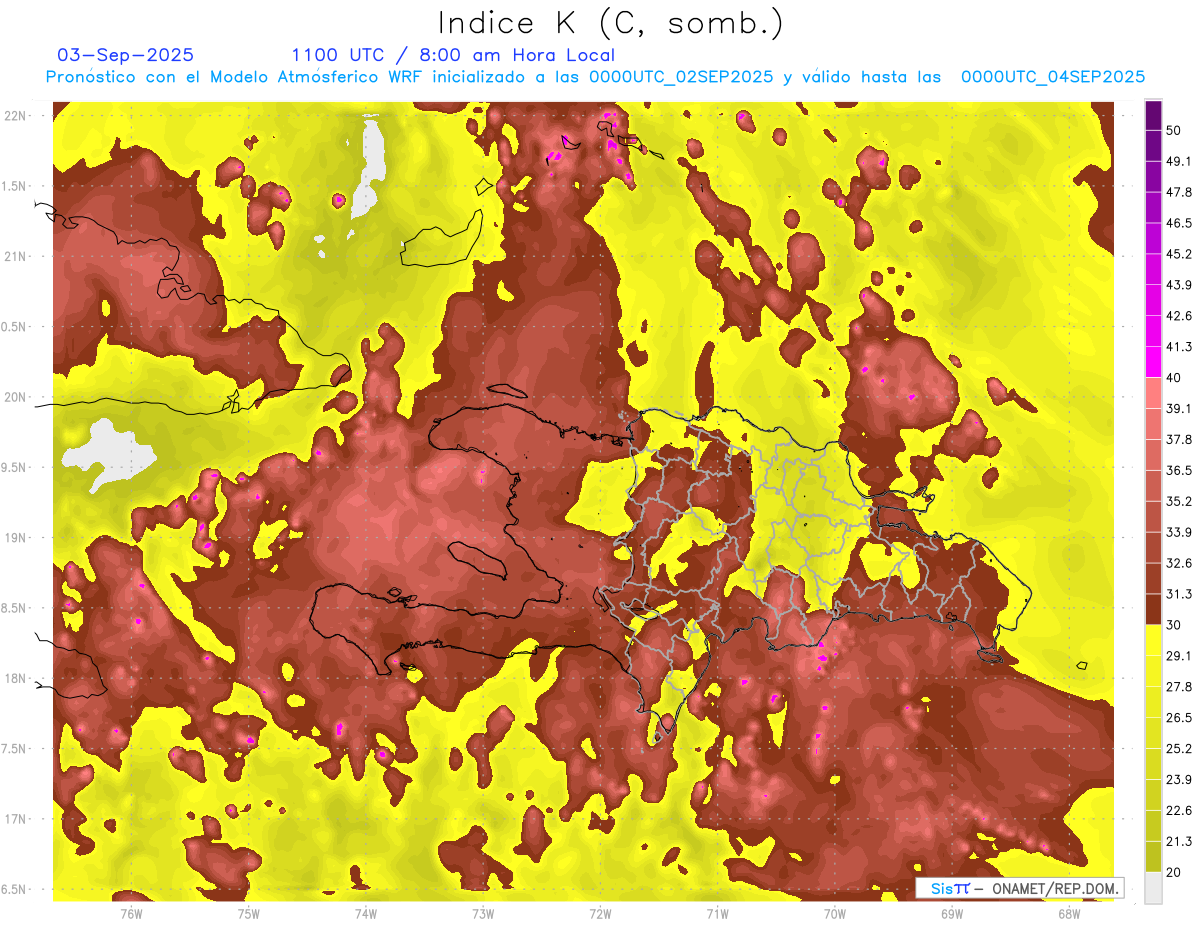The height and width of the screenshot is (927, 1200).
Task: Click the legend value 42.6
Action: [x=1179, y=316]
